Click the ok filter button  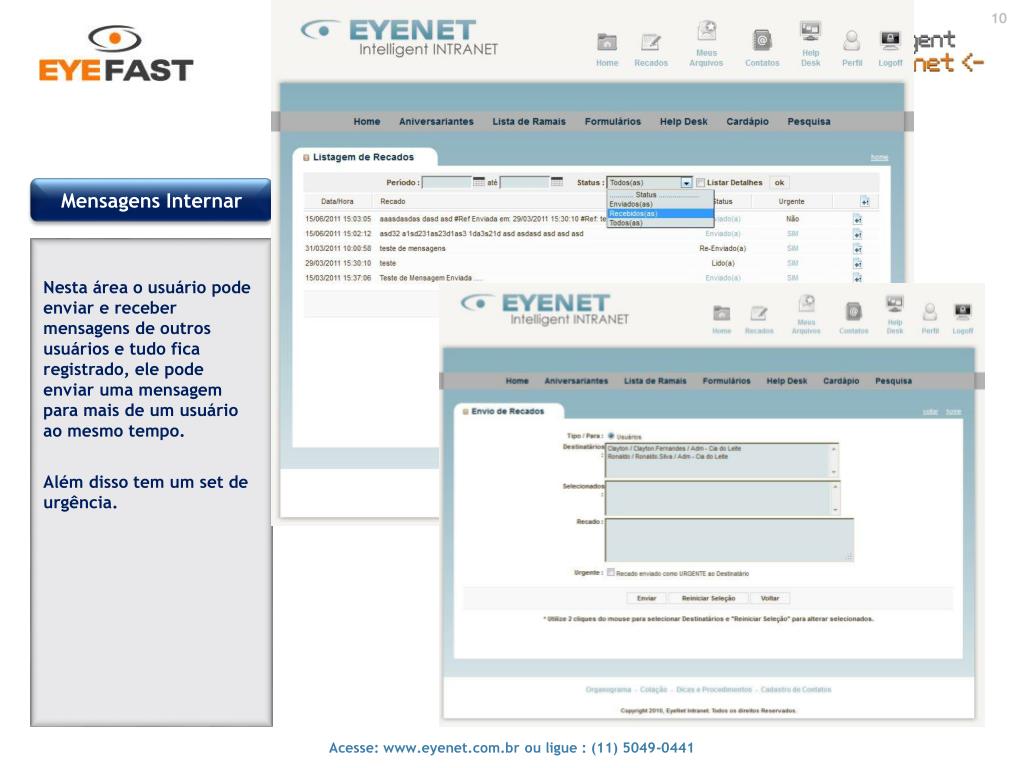coord(779,183)
